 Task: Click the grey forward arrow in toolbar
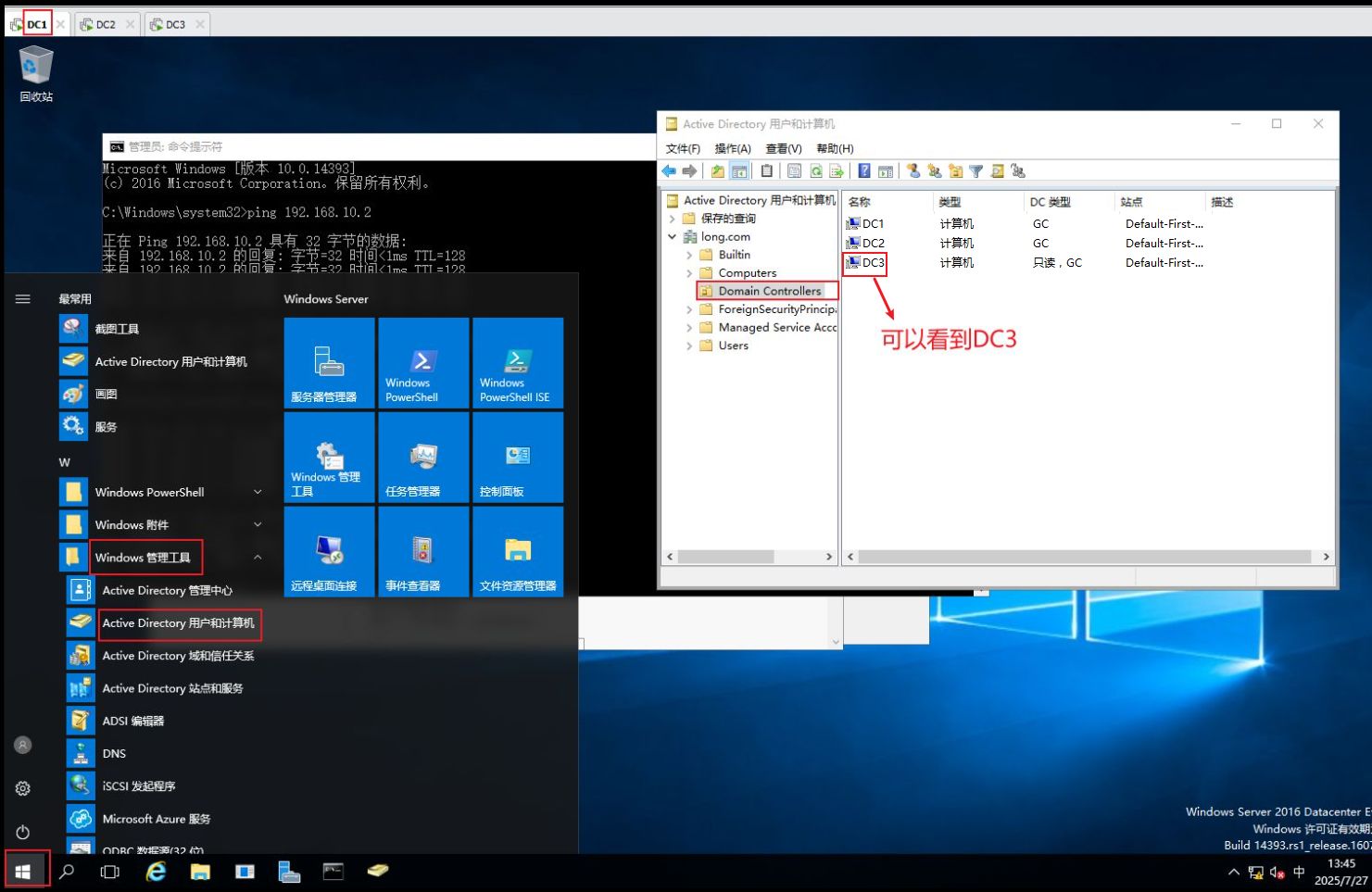tap(689, 171)
